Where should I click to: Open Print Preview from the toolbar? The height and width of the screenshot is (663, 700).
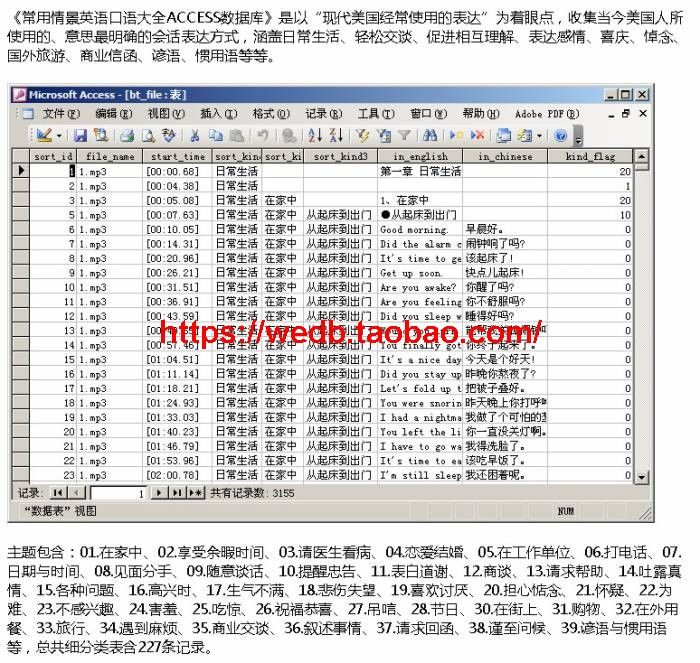[148, 135]
